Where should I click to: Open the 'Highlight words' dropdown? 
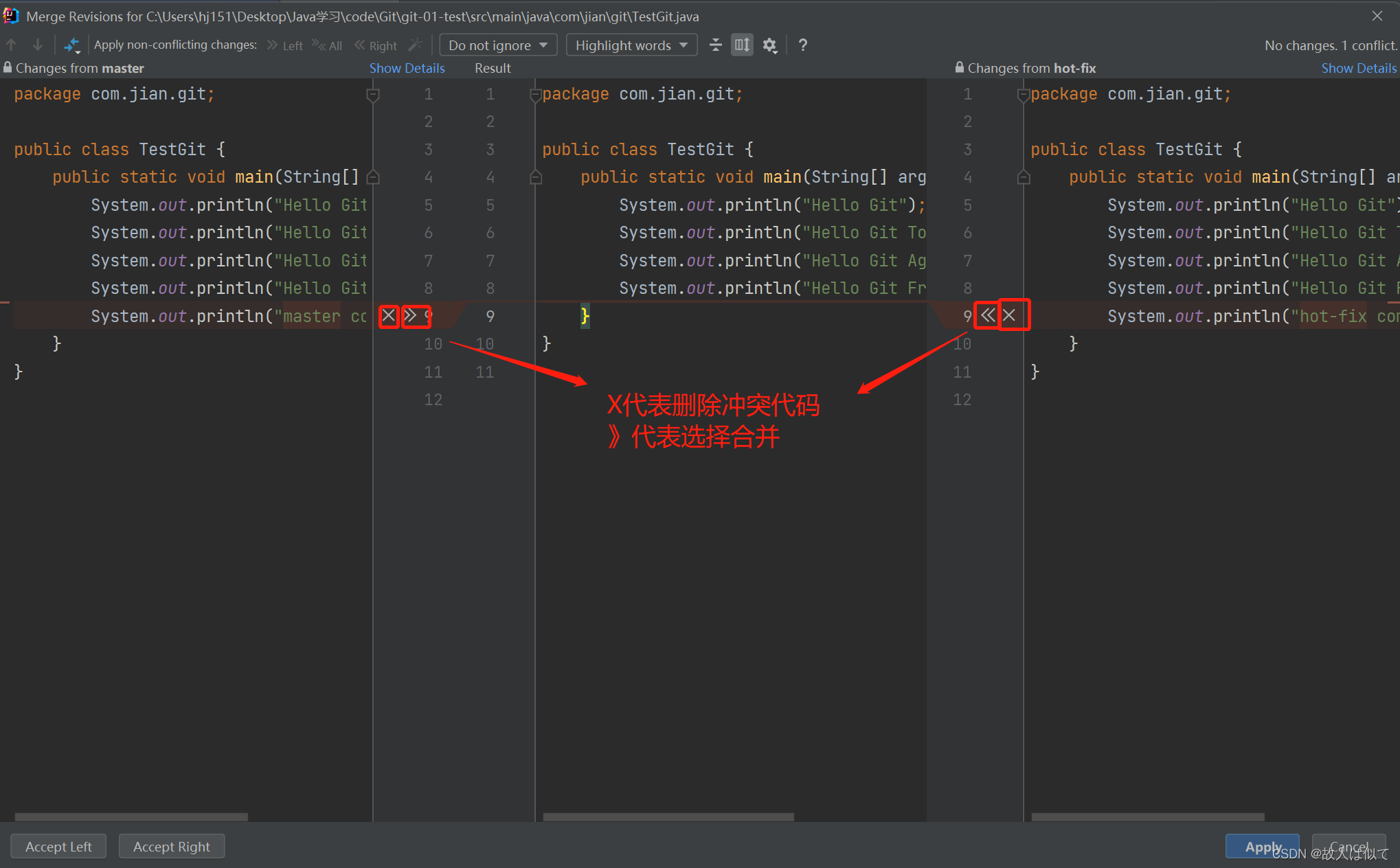tap(631, 45)
